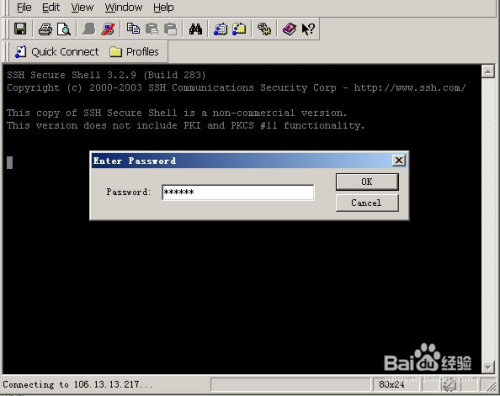Click the terminal scrollbar down arrow
Viewport: 500px width, 396px height.
click(488, 367)
